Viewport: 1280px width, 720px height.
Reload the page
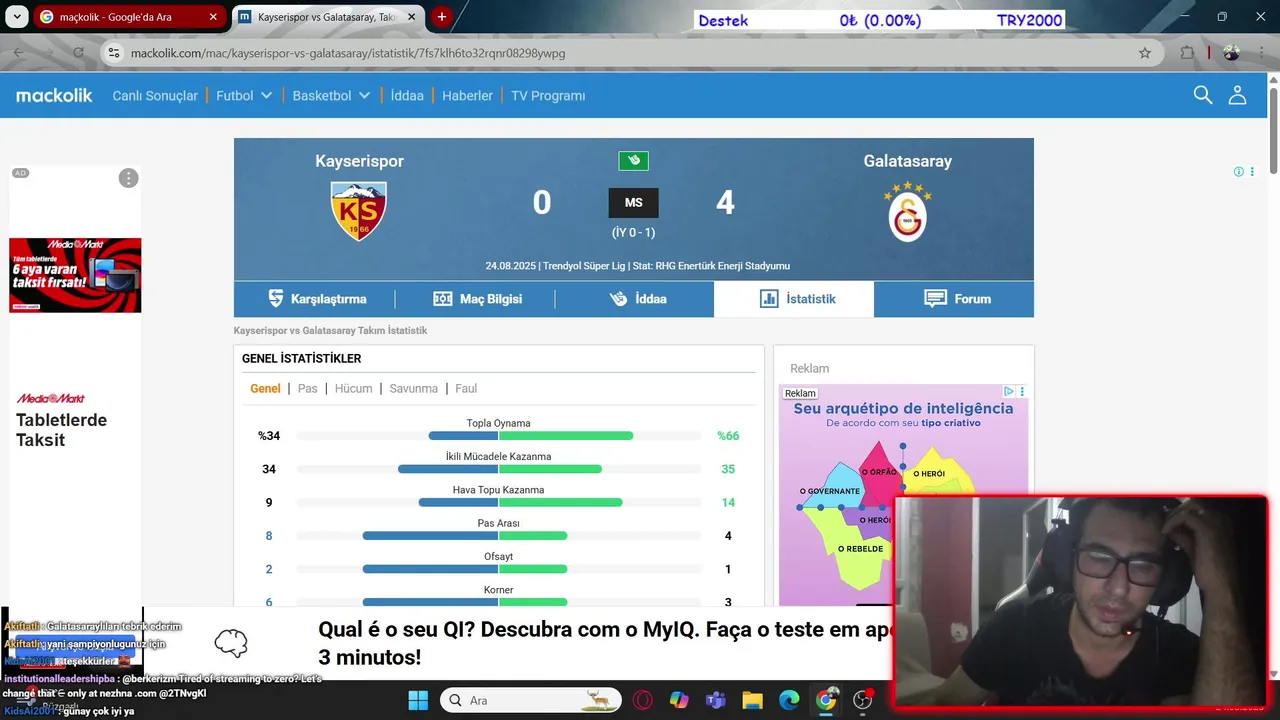pyautogui.click(x=78, y=53)
